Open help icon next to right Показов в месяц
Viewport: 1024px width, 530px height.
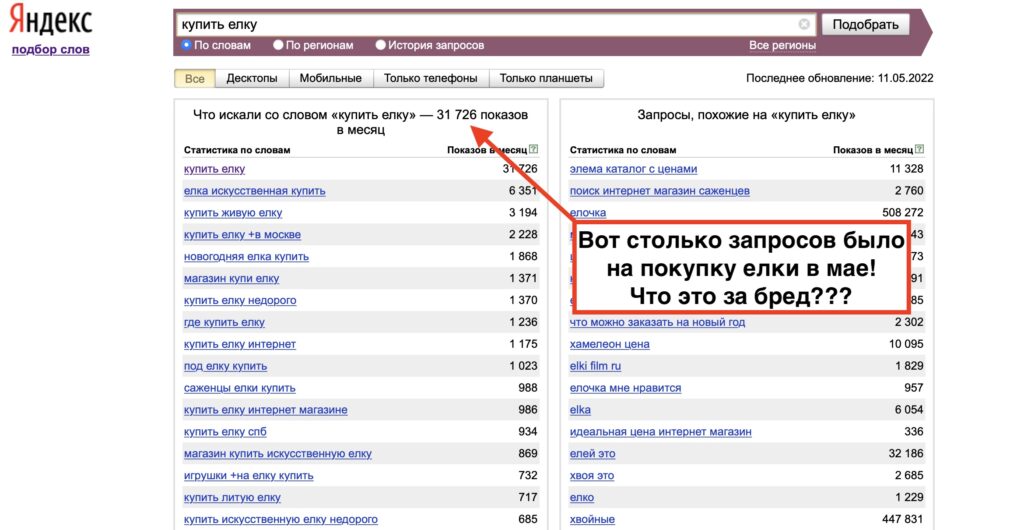pos(920,149)
